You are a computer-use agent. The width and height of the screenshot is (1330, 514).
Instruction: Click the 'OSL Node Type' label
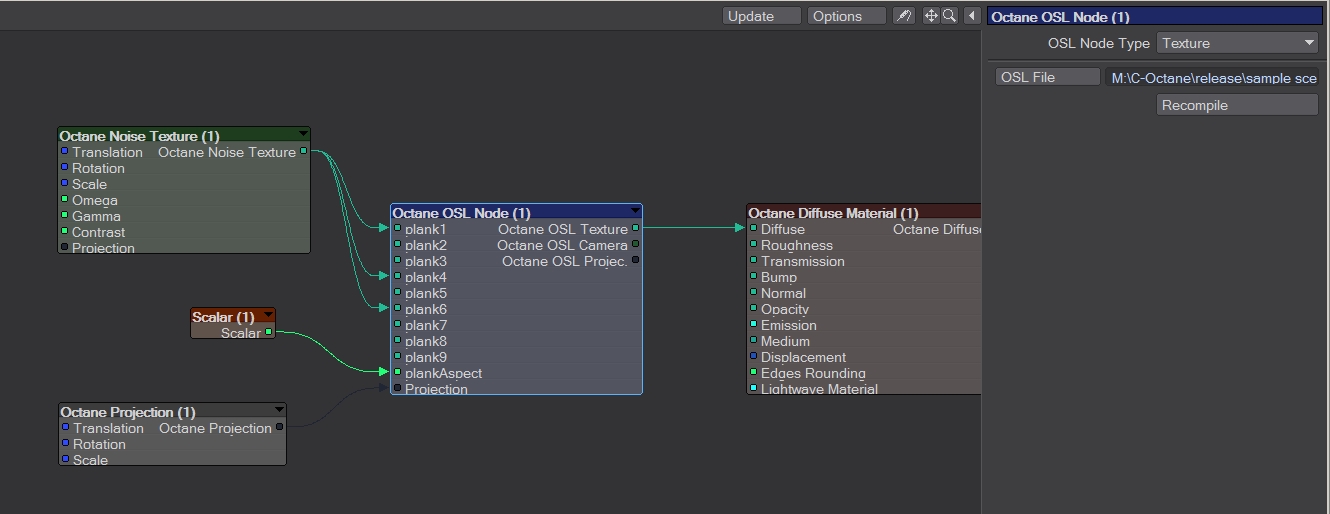[x=1099, y=43]
